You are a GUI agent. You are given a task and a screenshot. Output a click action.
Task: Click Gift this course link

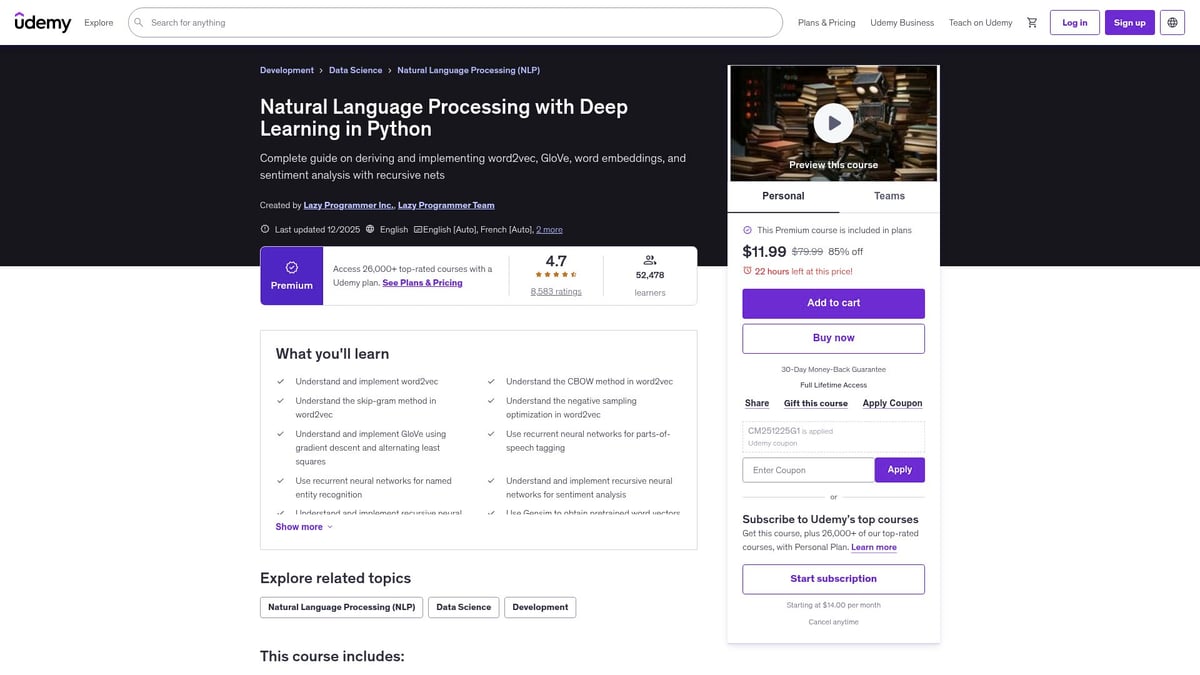coord(816,403)
